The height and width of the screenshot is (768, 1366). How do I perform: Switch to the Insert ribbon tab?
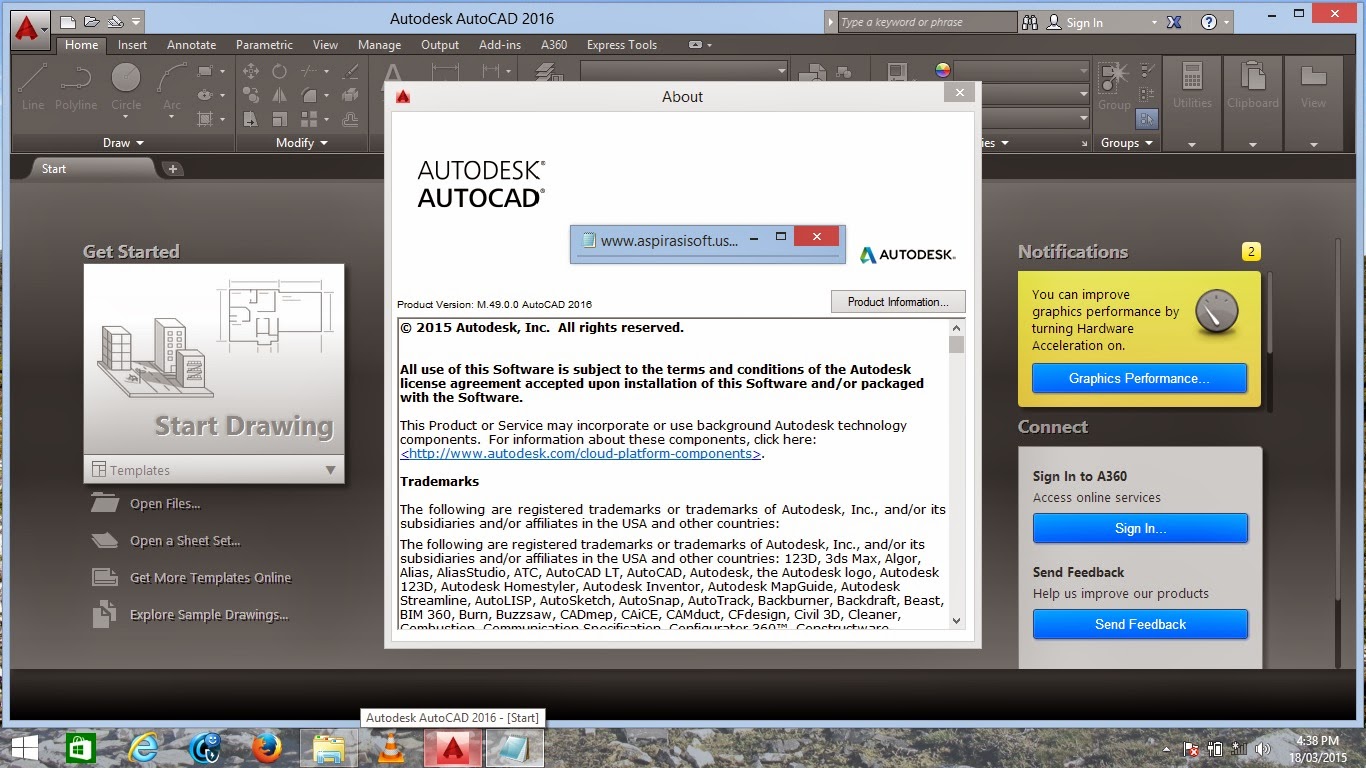click(x=132, y=45)
